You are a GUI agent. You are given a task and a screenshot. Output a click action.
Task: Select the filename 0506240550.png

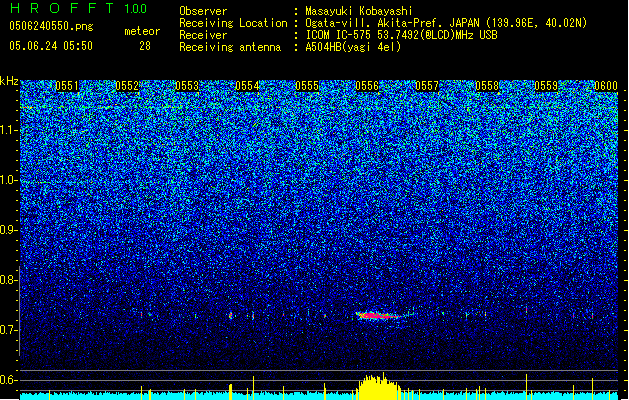tap(51, 26)
